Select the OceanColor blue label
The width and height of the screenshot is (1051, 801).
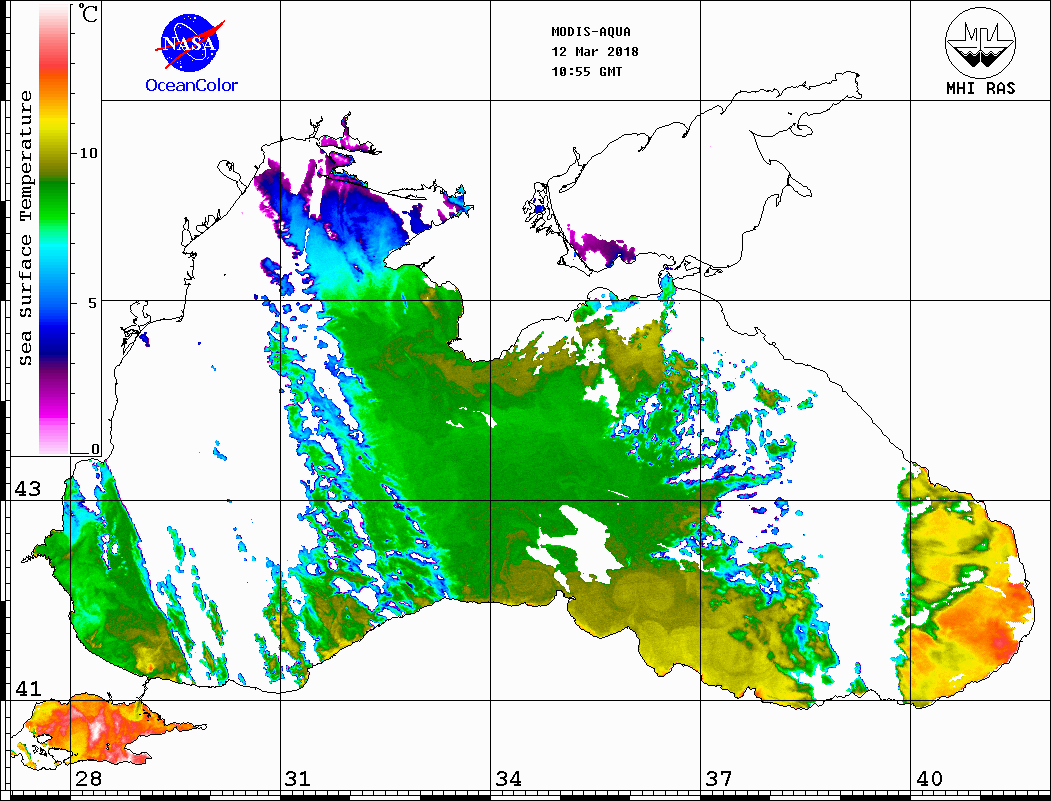point(192,85)
